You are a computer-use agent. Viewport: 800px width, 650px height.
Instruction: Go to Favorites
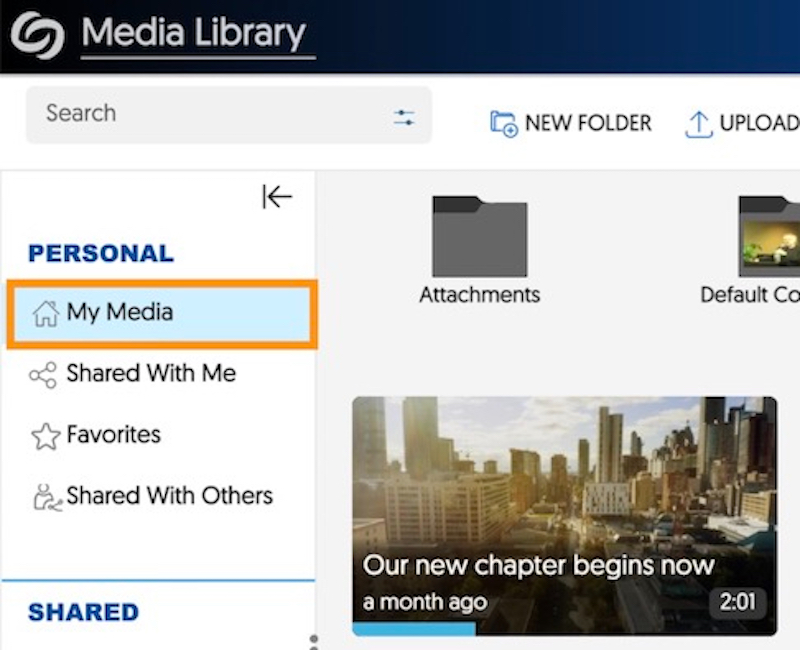(113, 435)
